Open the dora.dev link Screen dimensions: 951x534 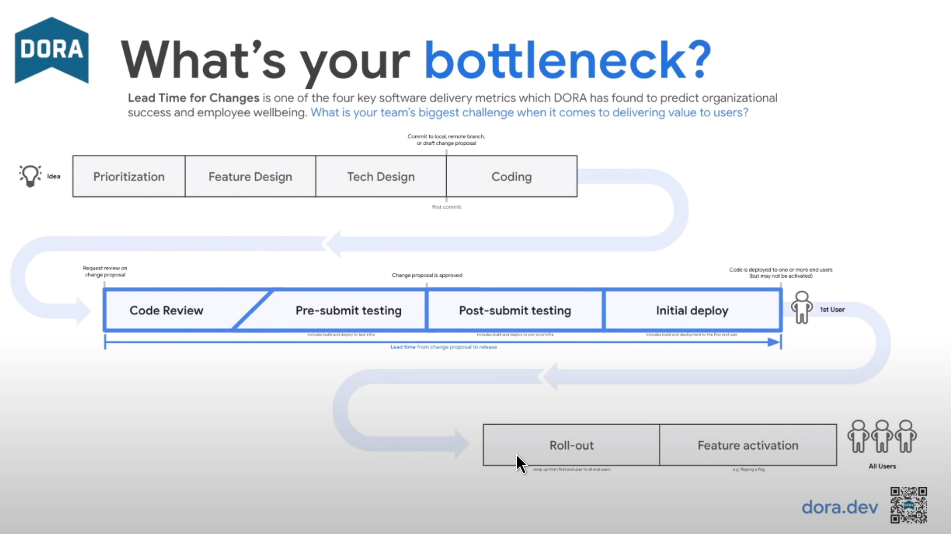[839, 507]
